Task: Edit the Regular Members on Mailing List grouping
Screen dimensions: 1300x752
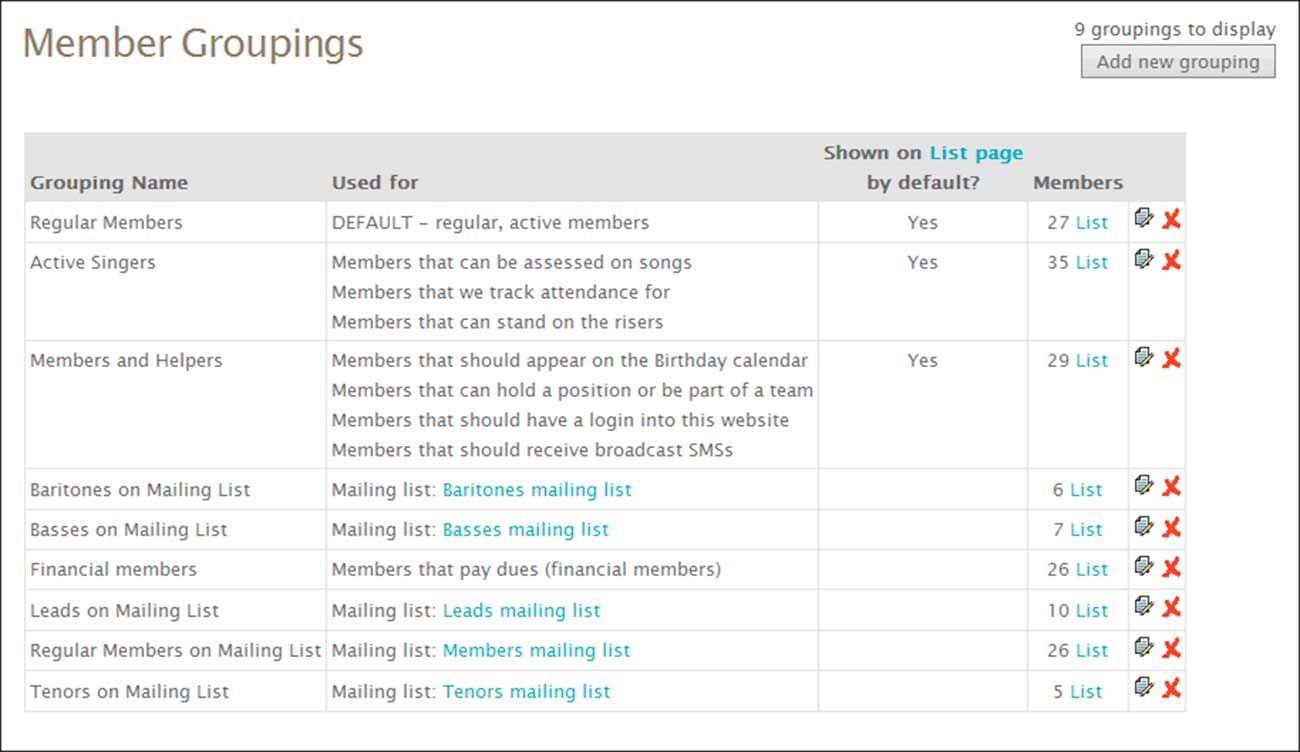Action: [1144, 648]
